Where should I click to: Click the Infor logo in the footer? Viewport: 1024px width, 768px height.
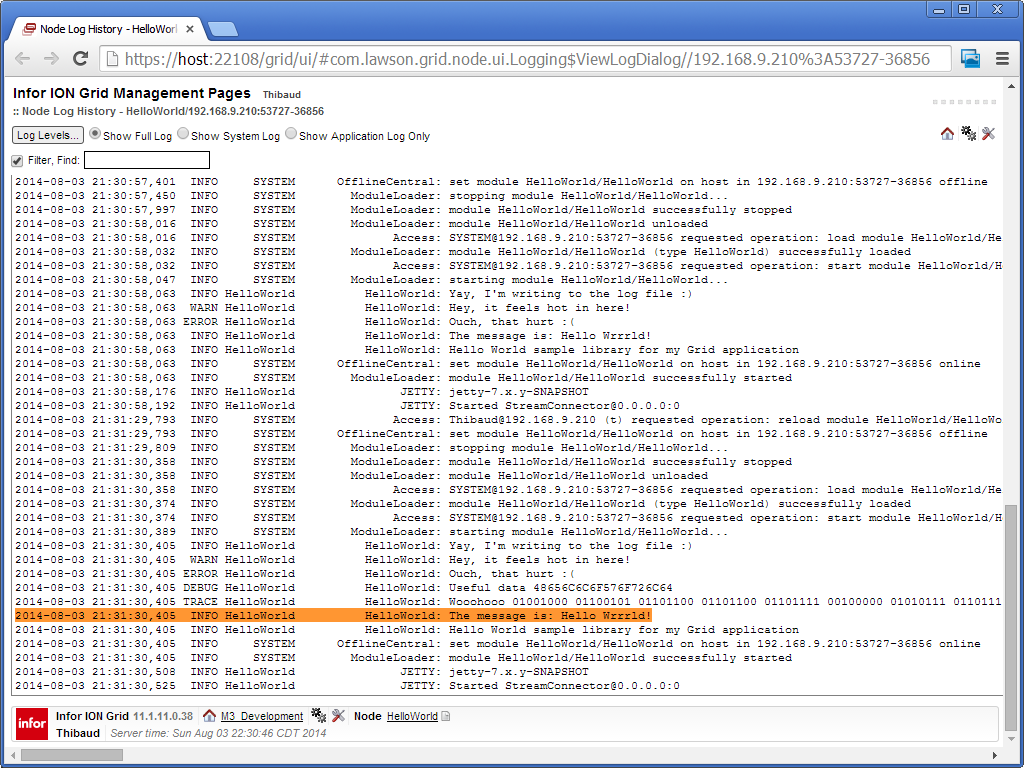(x=31, y=723)
